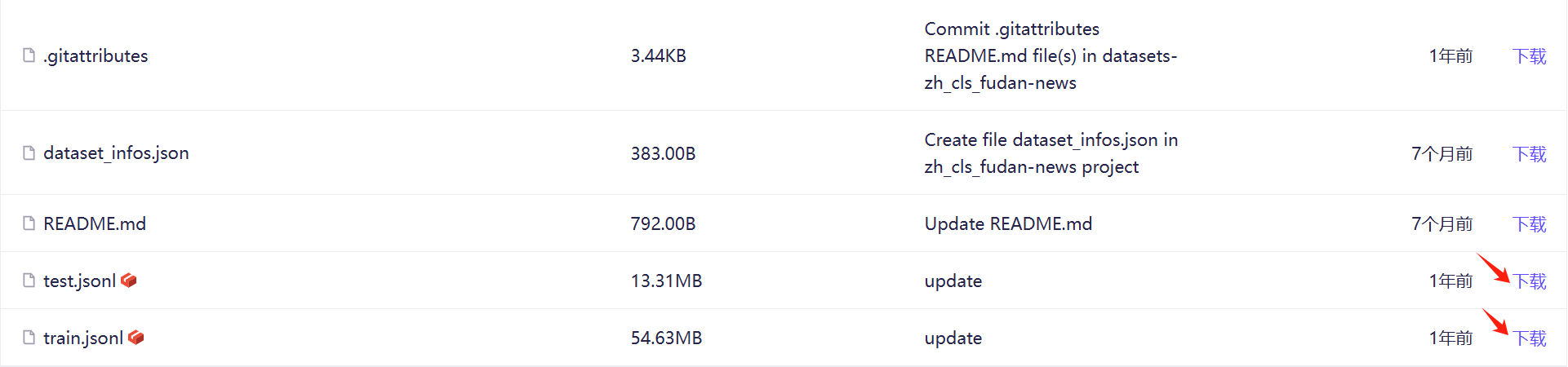Click the file icon beside test.jsonl
Screen dimensions: 1568x367
click(29, 281)
